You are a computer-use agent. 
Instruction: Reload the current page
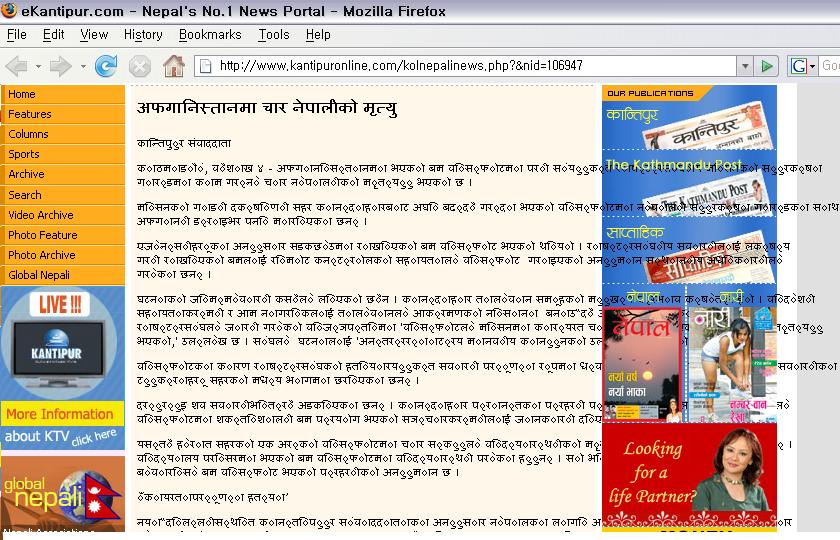[105, 66]
